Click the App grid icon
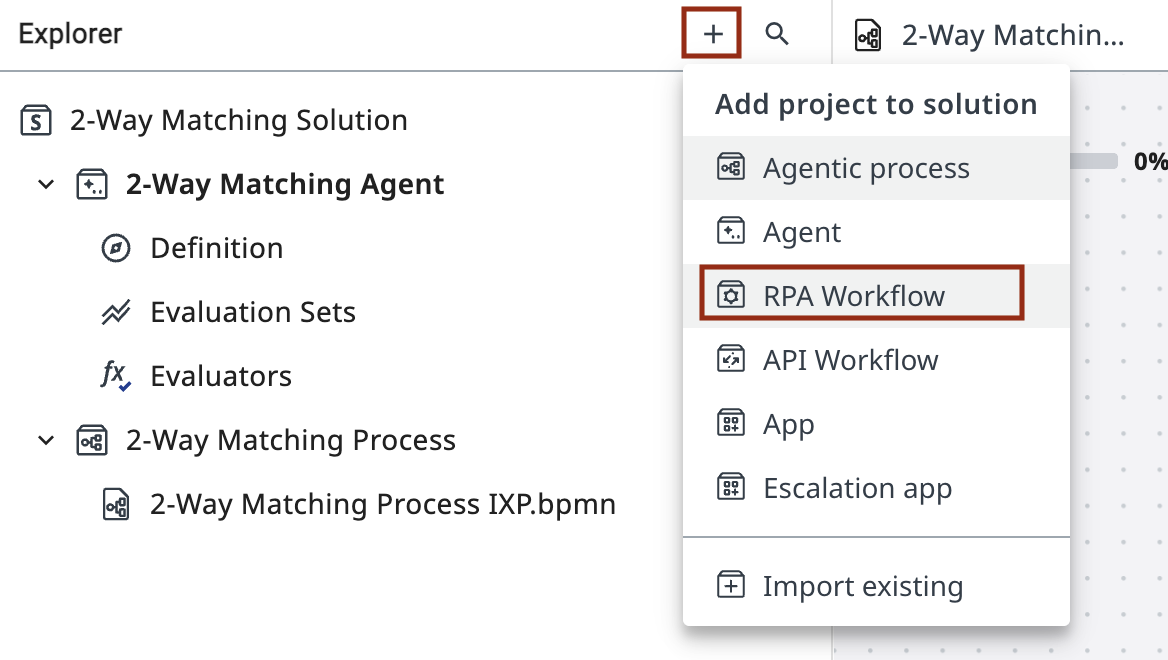1168x660 pixels. 731,424
